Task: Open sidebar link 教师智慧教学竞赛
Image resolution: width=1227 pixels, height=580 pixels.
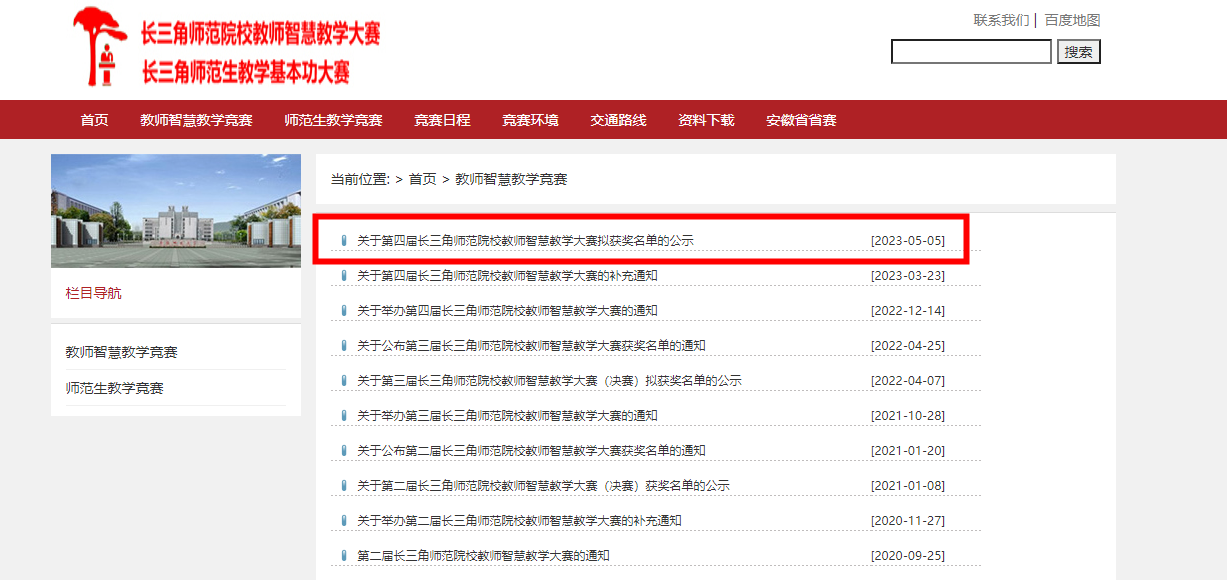Action: [x=121, y=352]
